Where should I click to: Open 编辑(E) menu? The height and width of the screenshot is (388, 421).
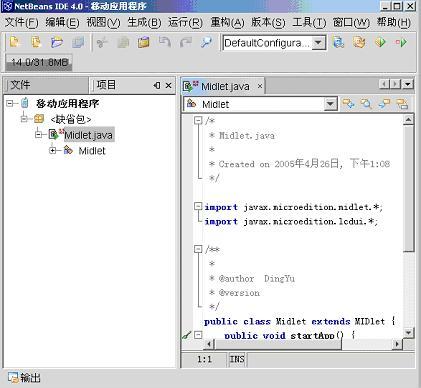[62, 22]
